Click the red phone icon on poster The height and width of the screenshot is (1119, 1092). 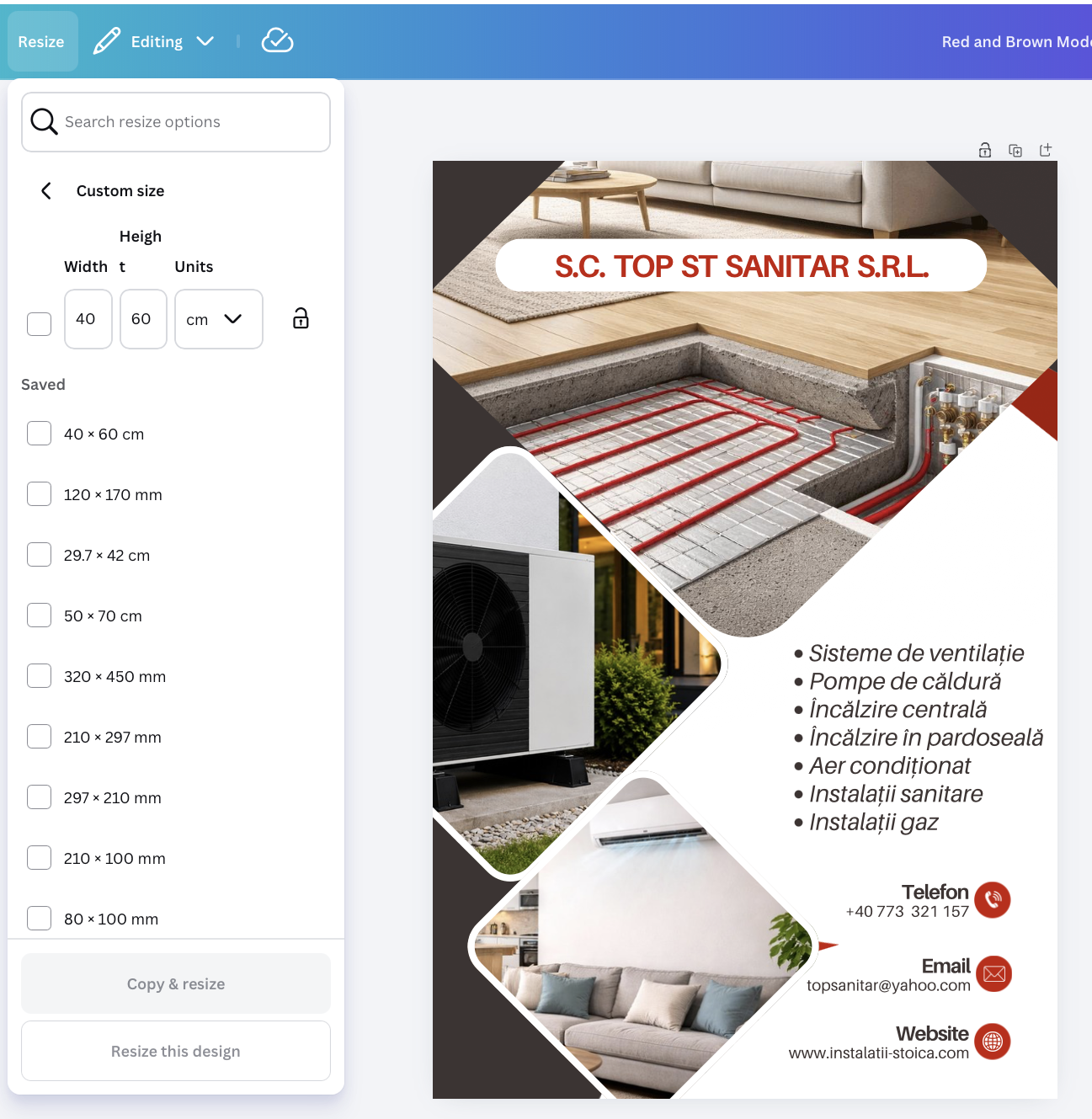click(x=993, y=900)
